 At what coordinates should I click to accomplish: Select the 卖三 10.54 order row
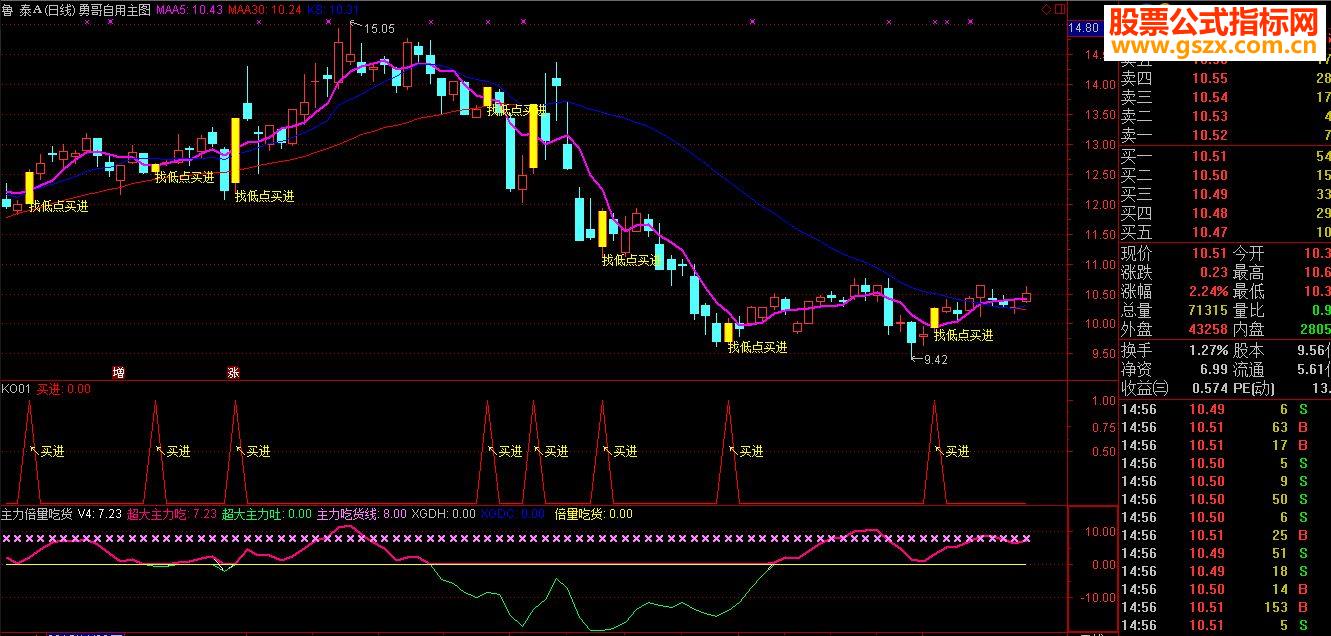1224,98
